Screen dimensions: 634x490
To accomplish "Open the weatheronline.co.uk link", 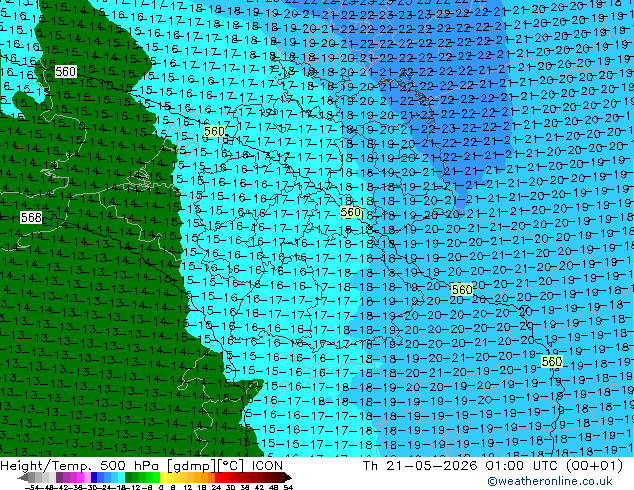I will (549, 481).
